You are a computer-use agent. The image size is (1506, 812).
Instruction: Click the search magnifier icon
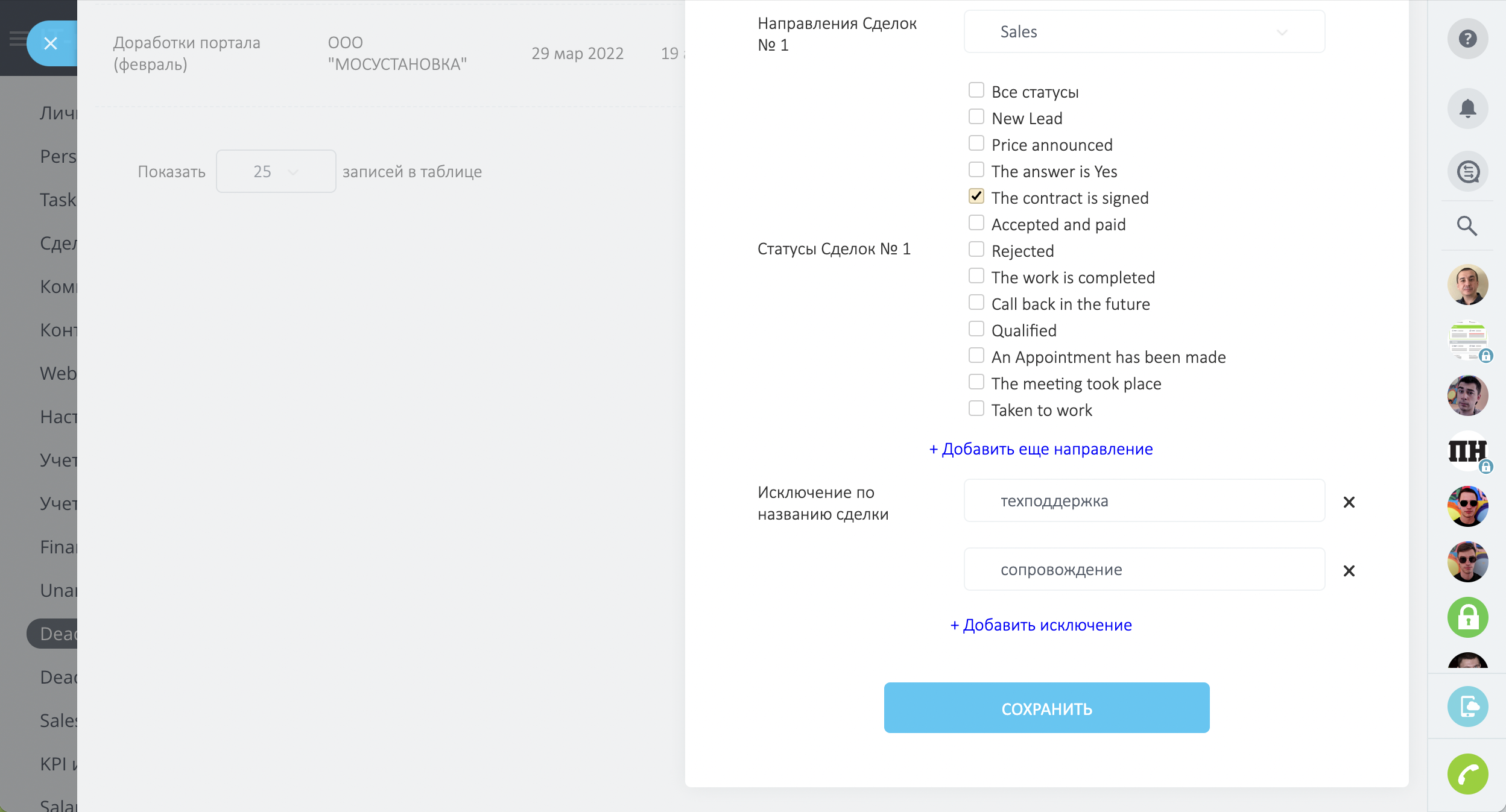click(1467, 226)
